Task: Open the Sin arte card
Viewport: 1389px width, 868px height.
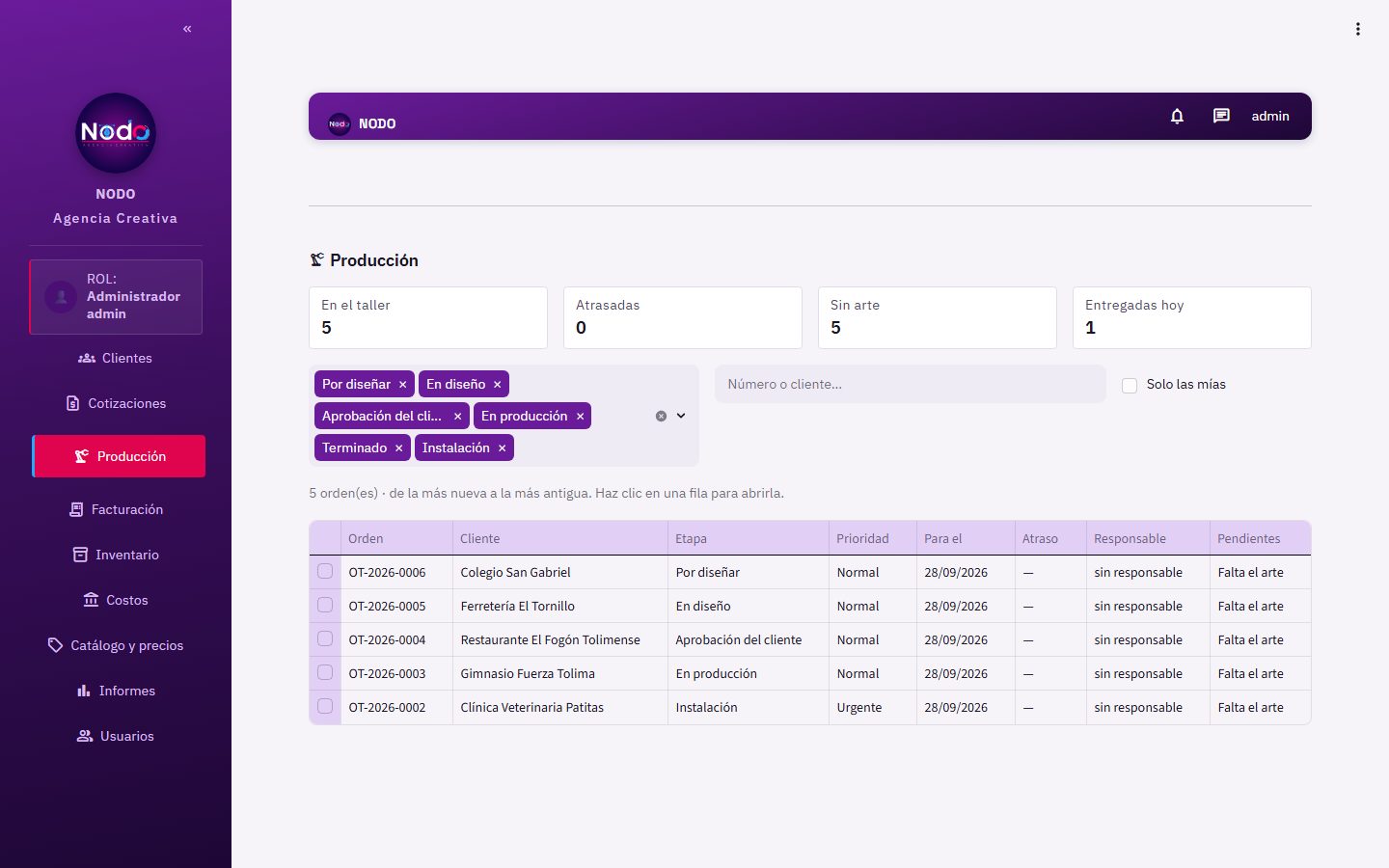Action: (938, 317)
